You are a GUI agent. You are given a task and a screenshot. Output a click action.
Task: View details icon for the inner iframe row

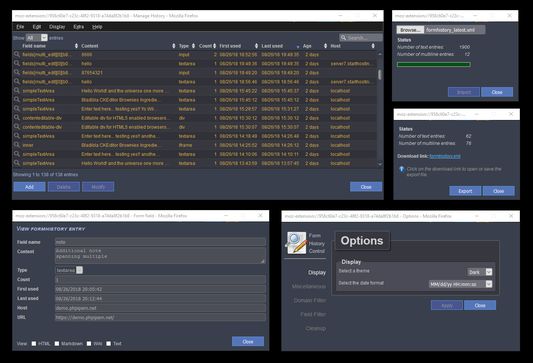(x=17, y=145)
